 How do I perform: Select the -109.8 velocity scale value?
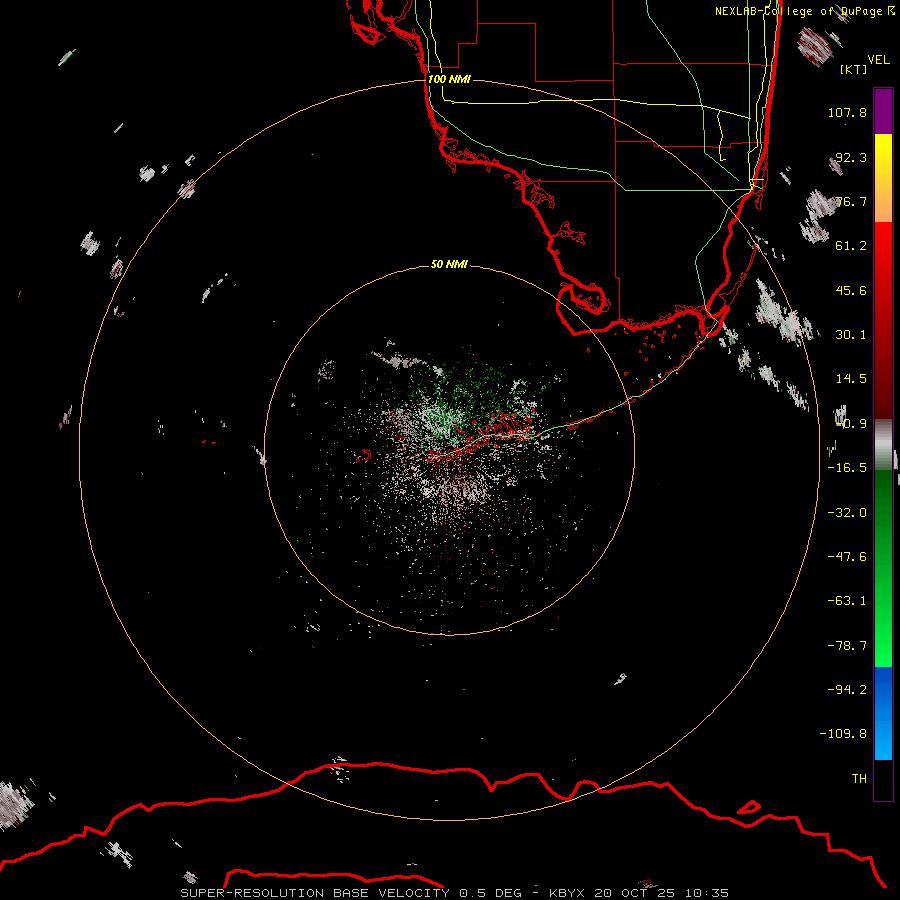843,734
